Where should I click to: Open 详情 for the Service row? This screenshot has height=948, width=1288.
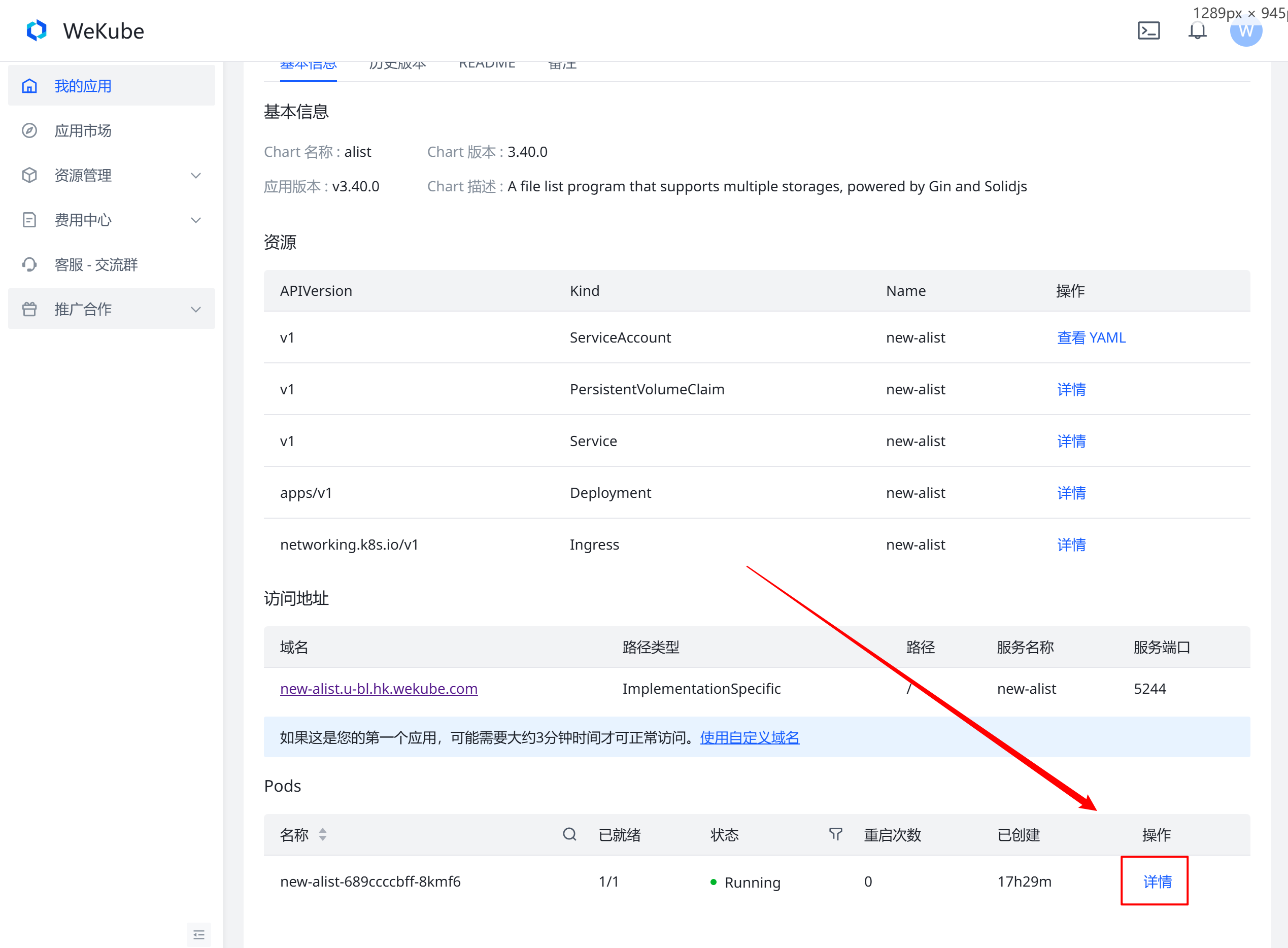pyautogui.click(x=1071, y=441)
